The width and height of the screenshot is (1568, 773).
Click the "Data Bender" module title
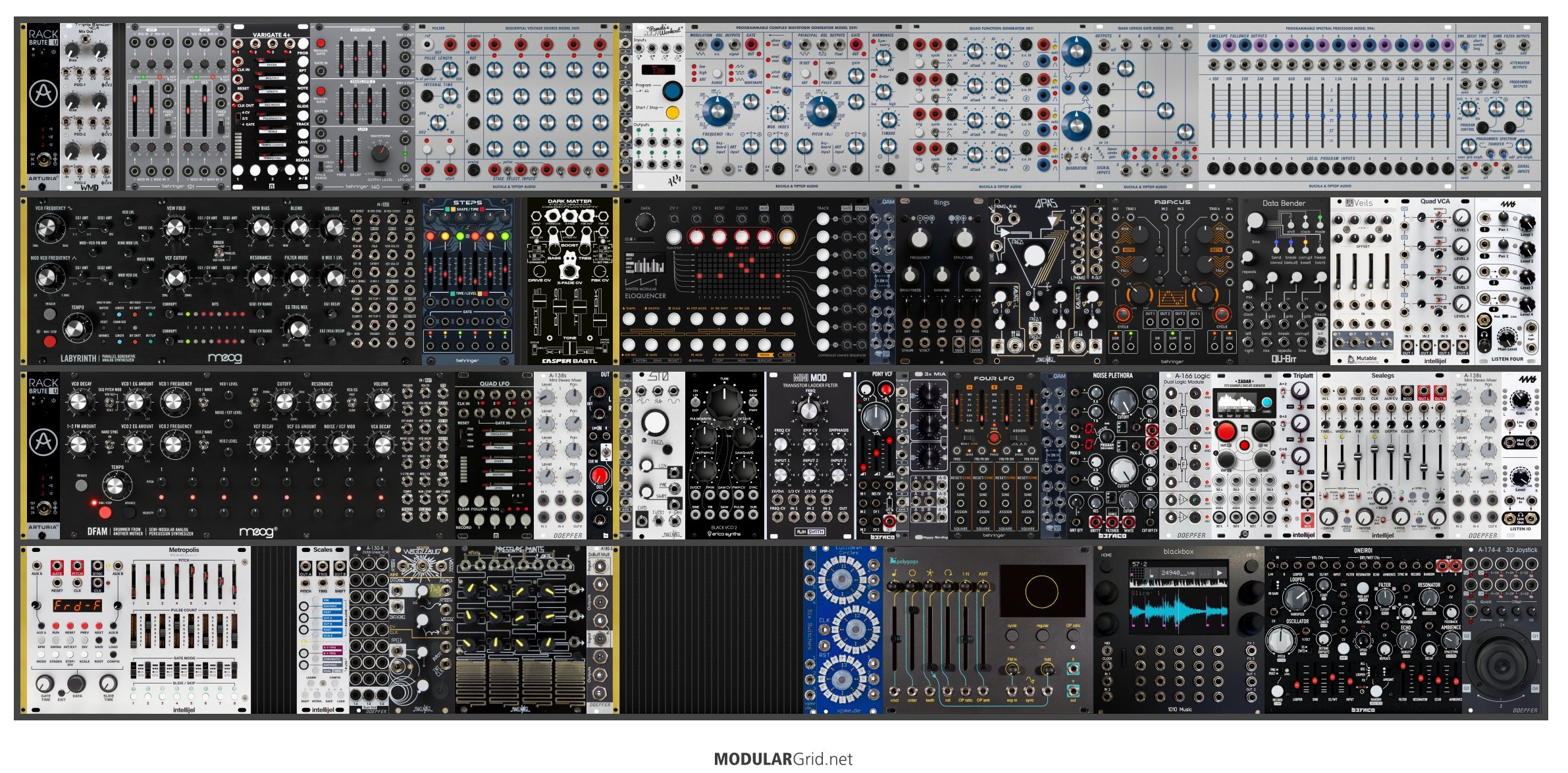[x=1284, y=203]
